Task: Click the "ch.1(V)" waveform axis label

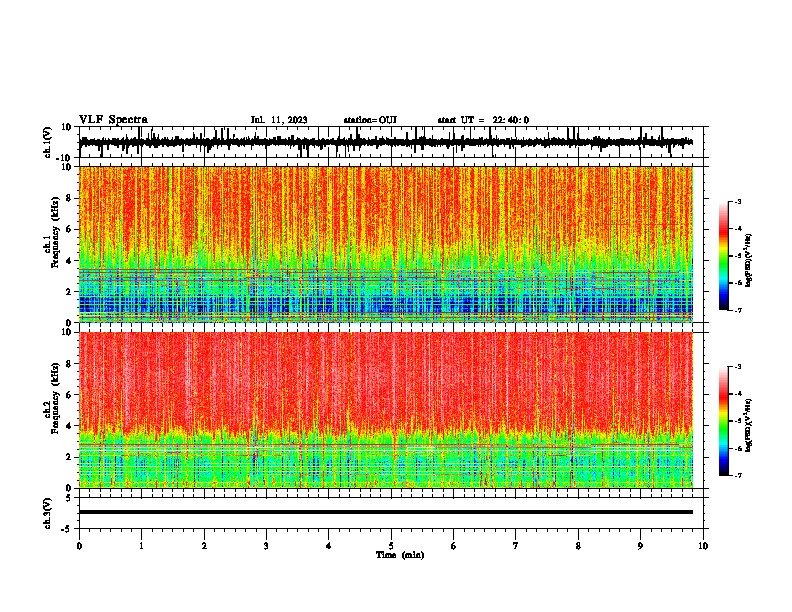Action: click(48, 142)
